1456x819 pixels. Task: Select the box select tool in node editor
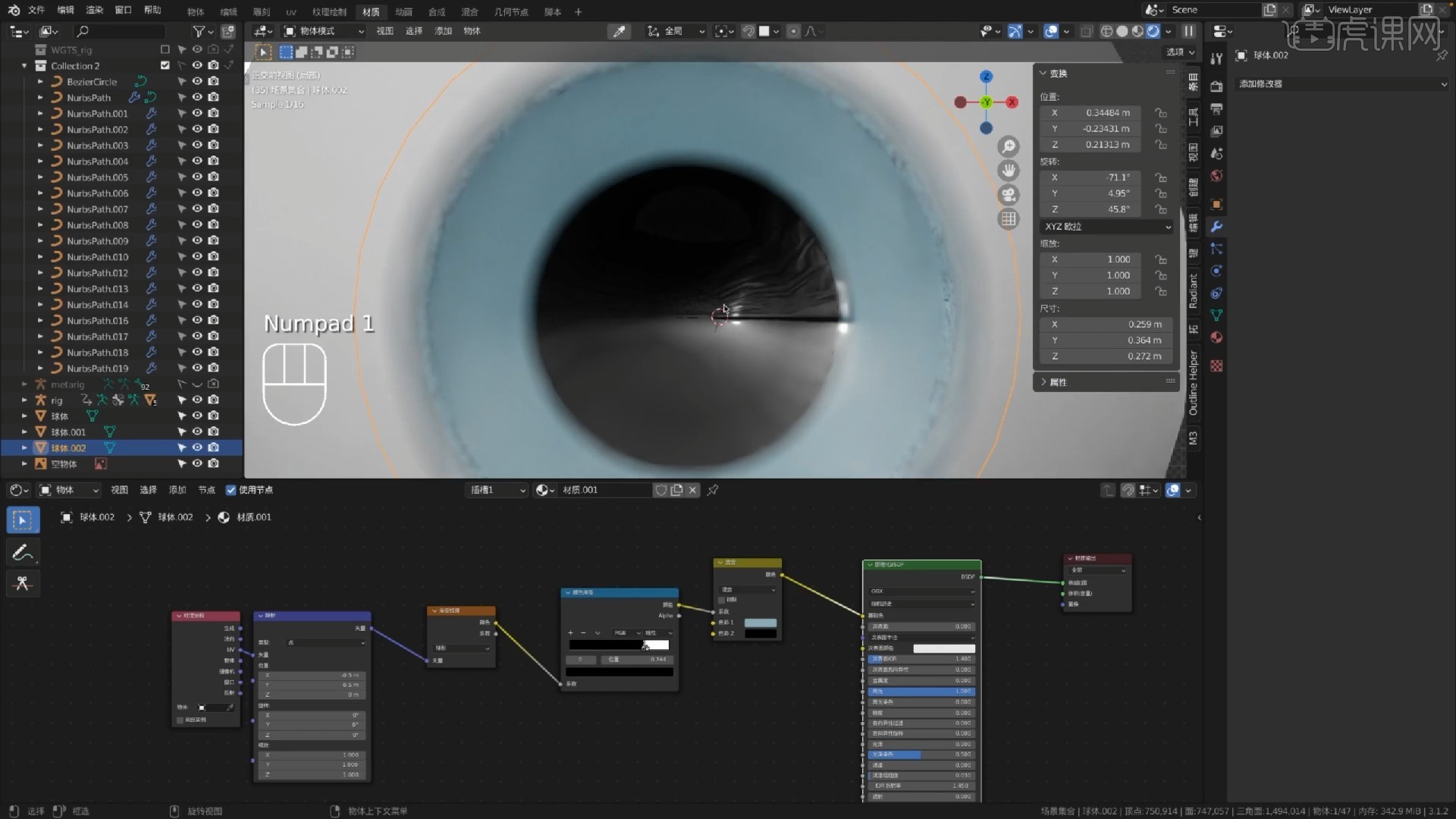click(x=22, y=520)
